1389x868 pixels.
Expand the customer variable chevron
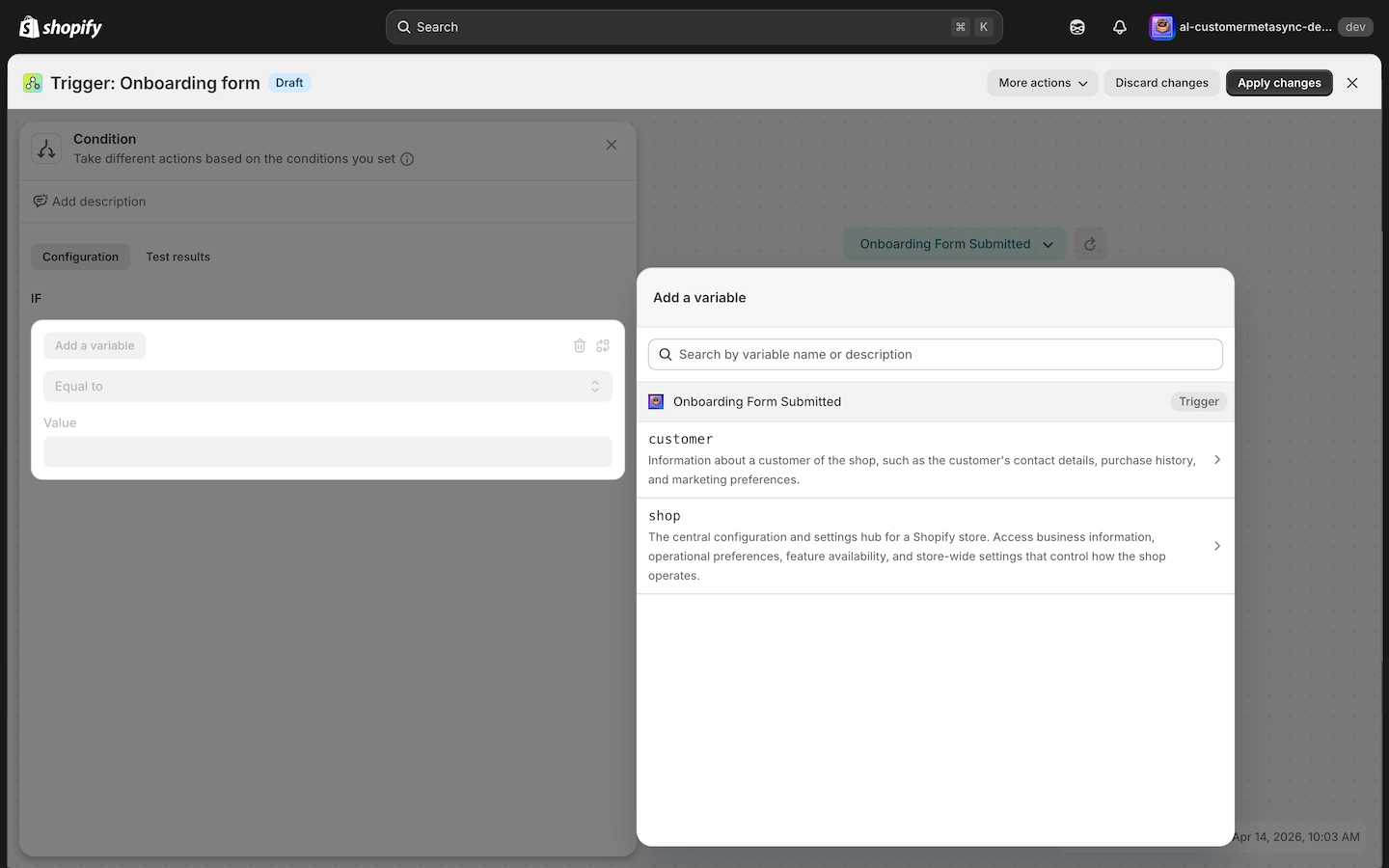pyautogui.click(x=1217, y=460)
